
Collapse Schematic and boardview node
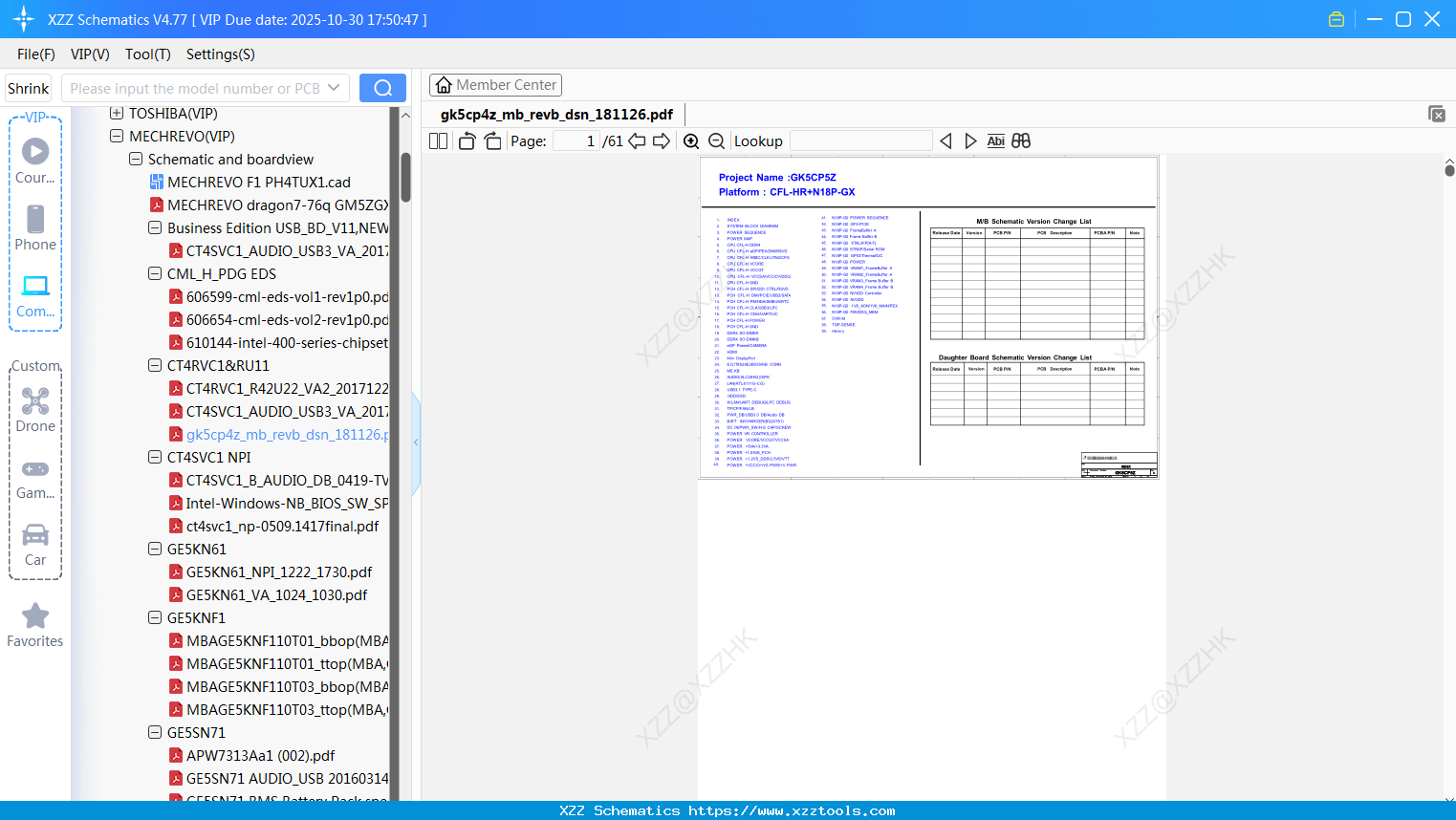pyautogui.click(x=136, y=160)
